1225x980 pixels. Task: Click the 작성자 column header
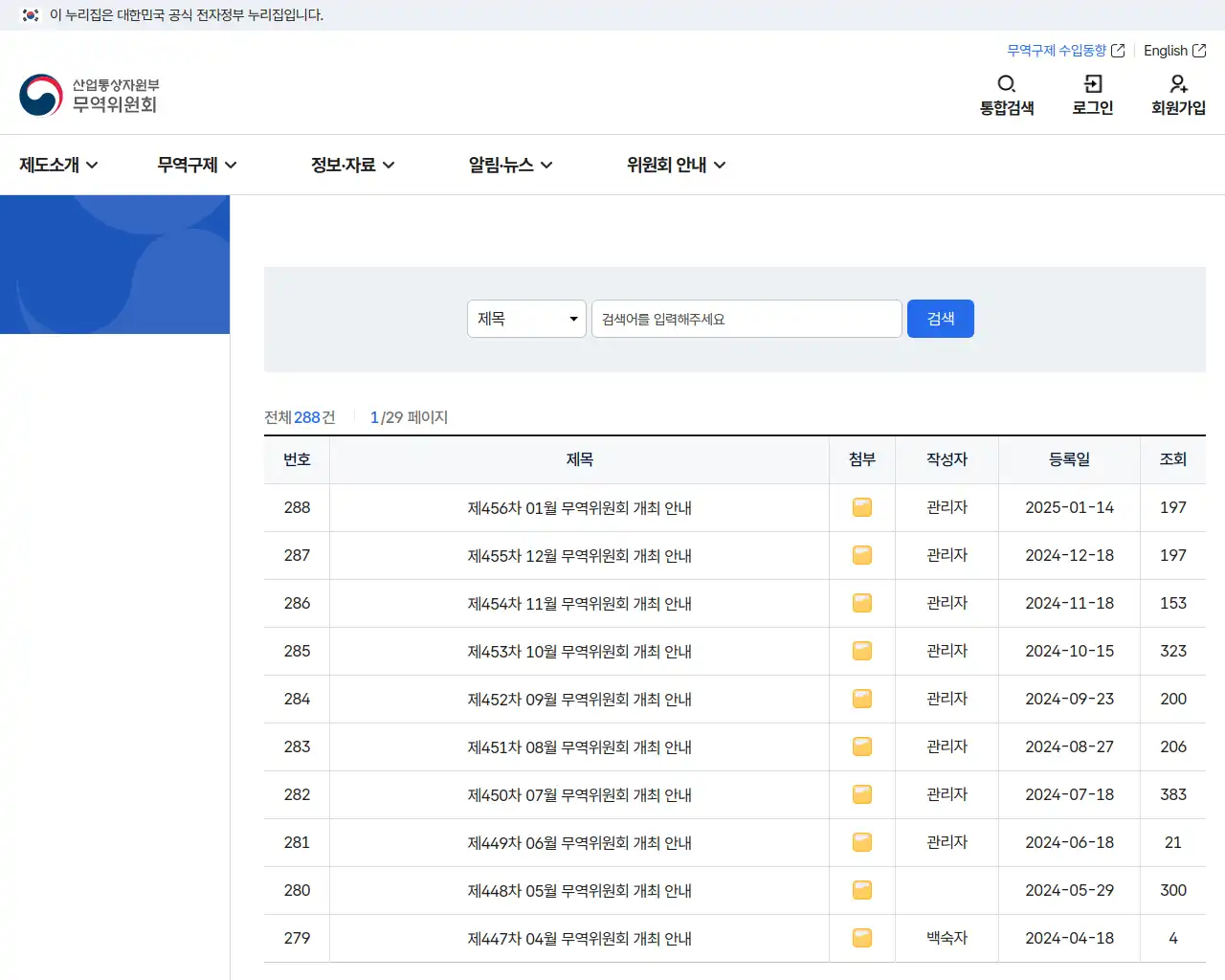click(x=947, y=459)
